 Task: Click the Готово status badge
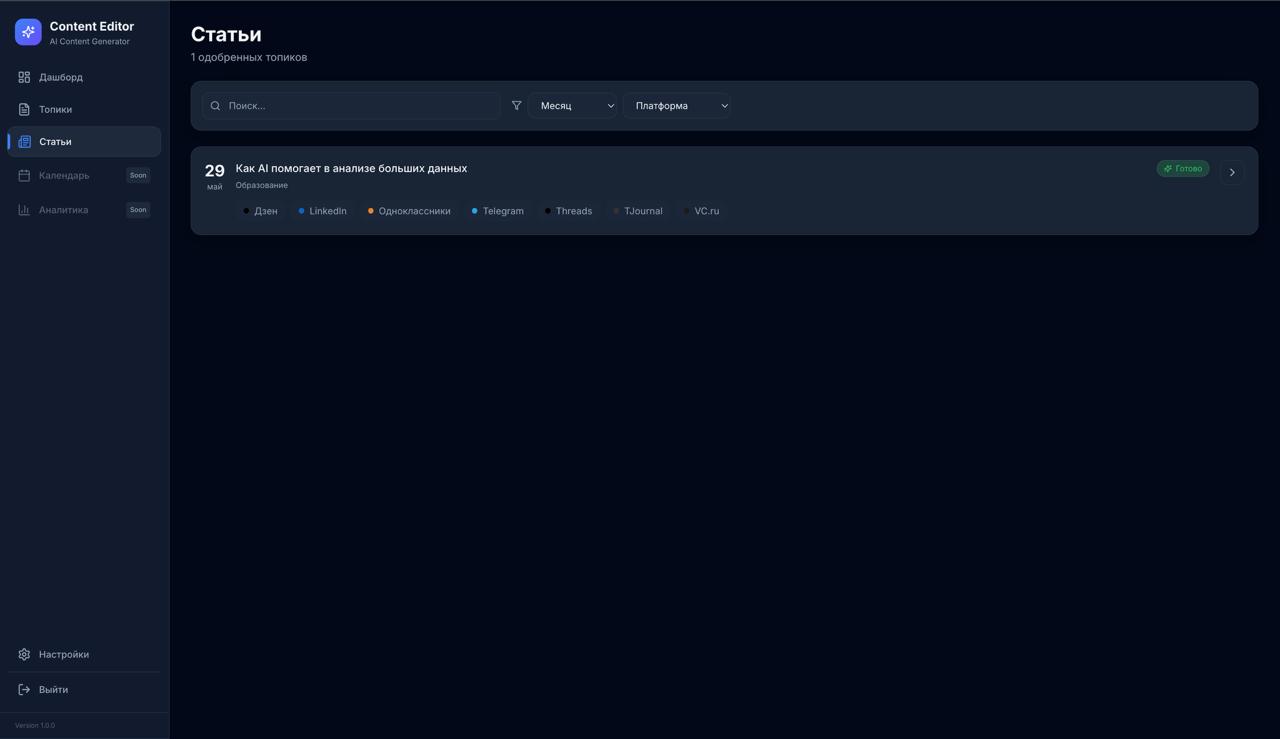pyautogui.click(x=1182, y=169)
